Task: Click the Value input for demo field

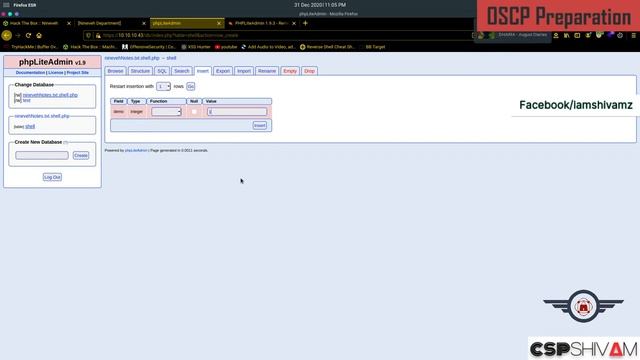Action: 237,112
